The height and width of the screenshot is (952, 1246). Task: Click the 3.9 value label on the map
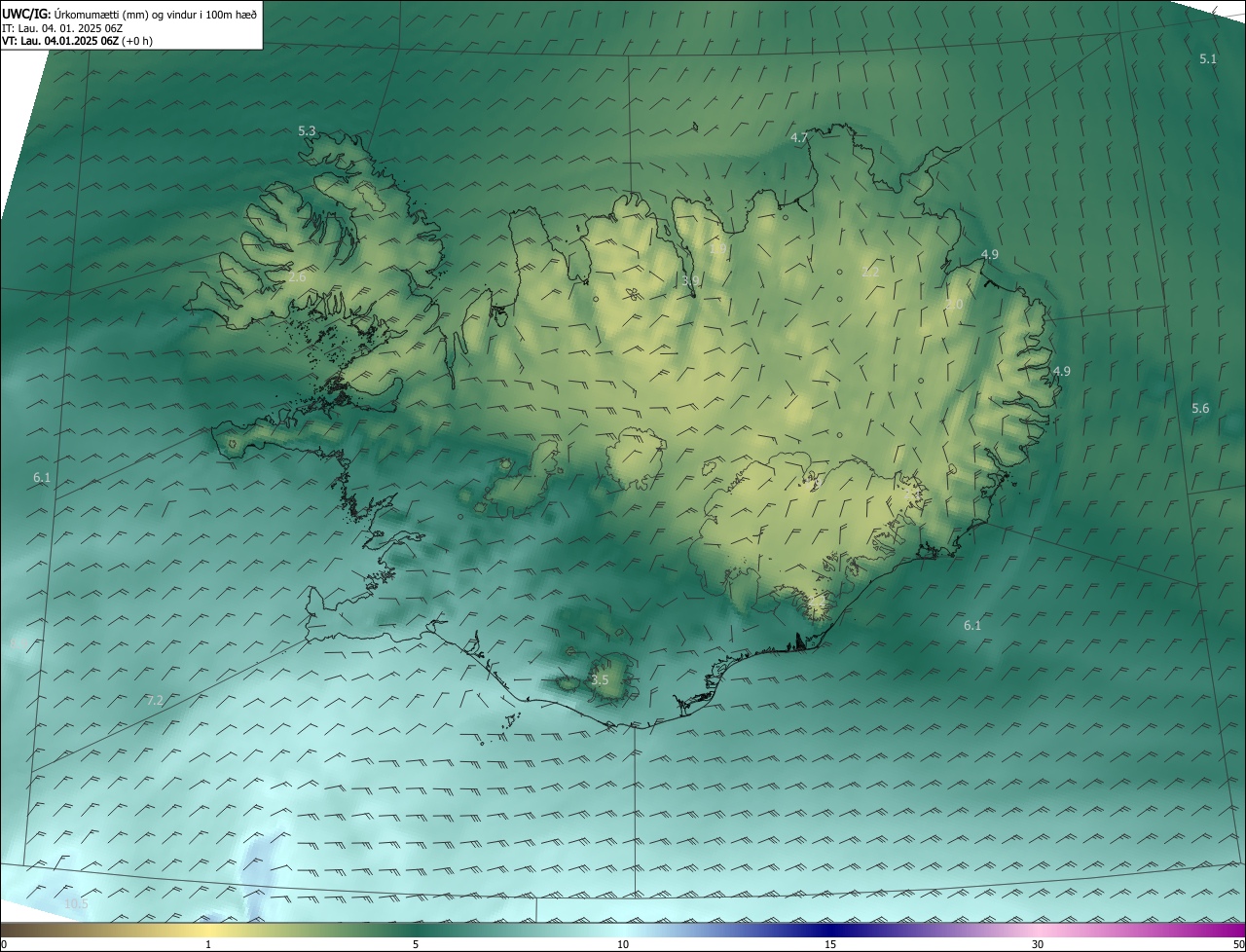[x=691, y=280]
